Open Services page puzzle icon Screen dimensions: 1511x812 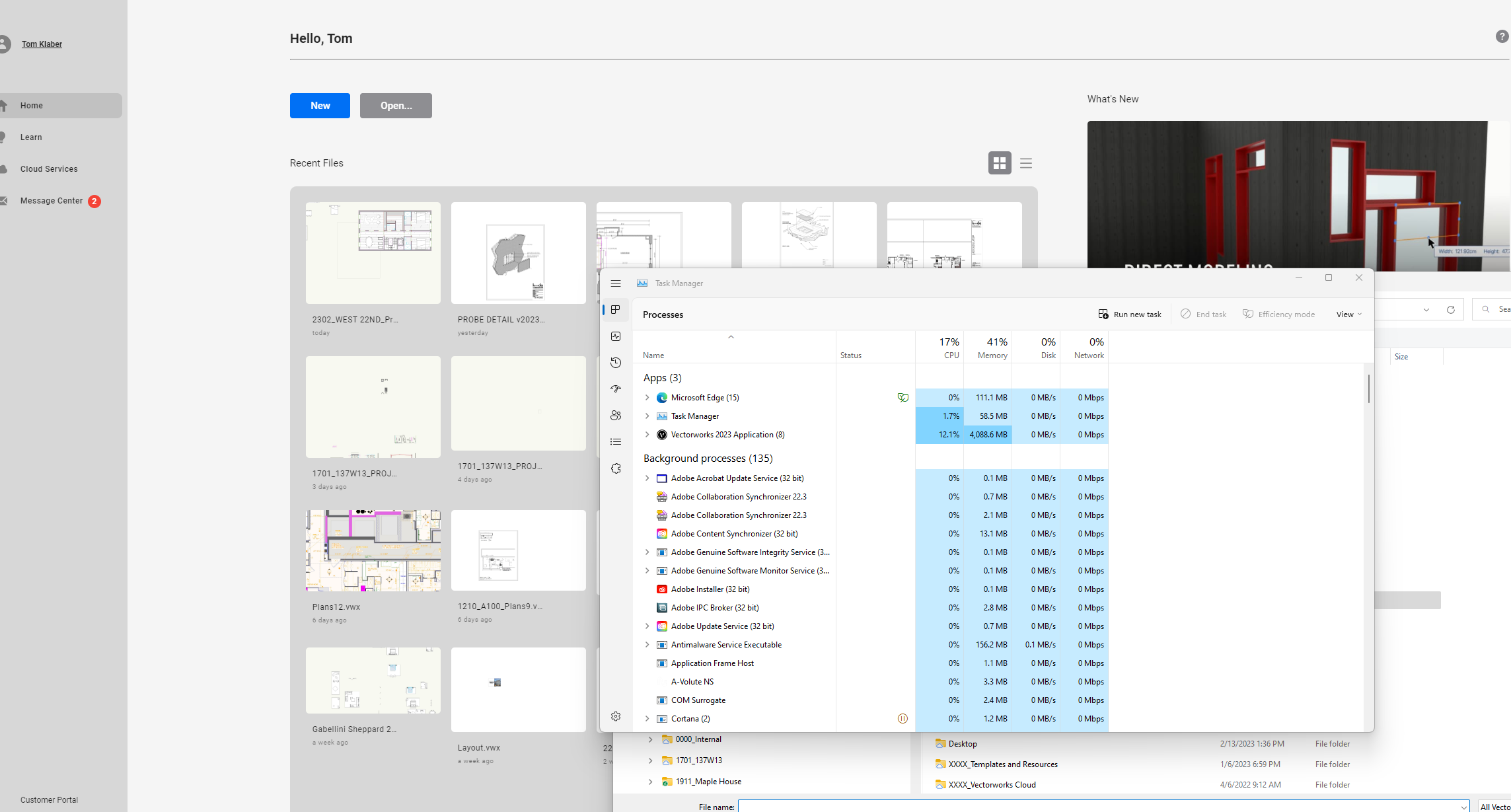tap(616, 468)
